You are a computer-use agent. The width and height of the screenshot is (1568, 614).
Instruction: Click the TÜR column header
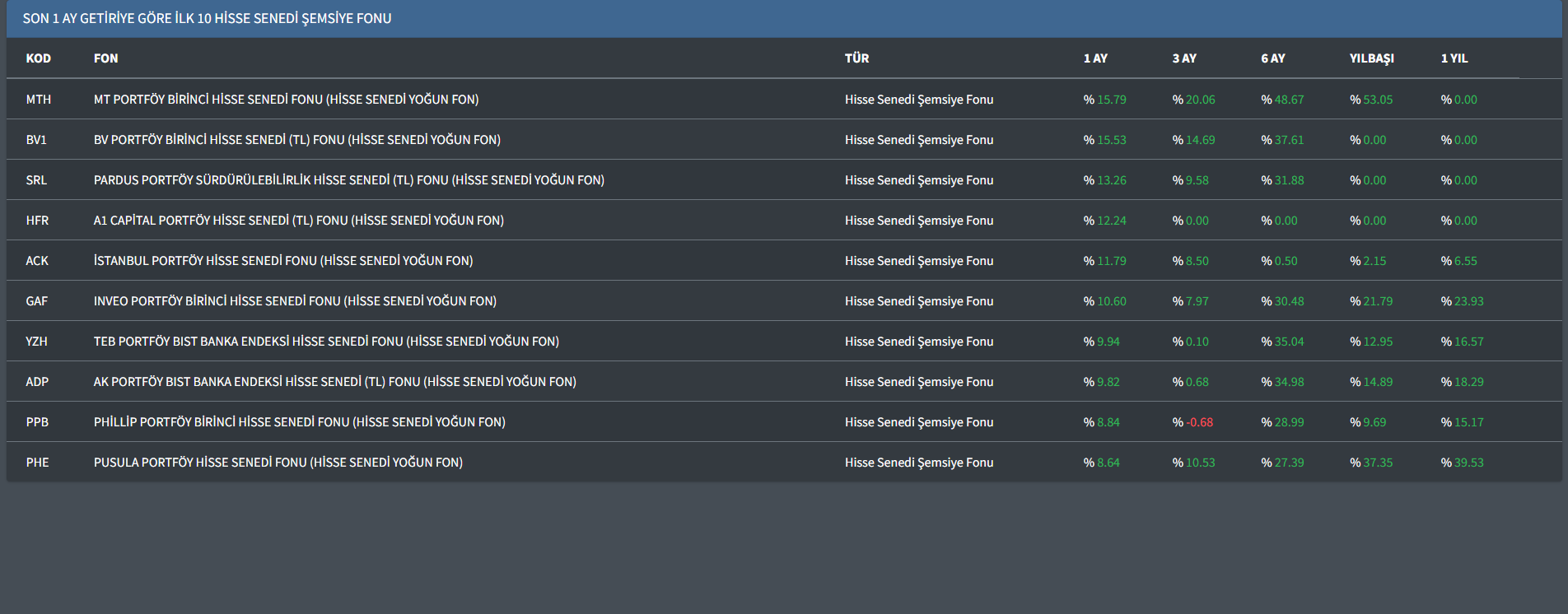tap(856, 58)
